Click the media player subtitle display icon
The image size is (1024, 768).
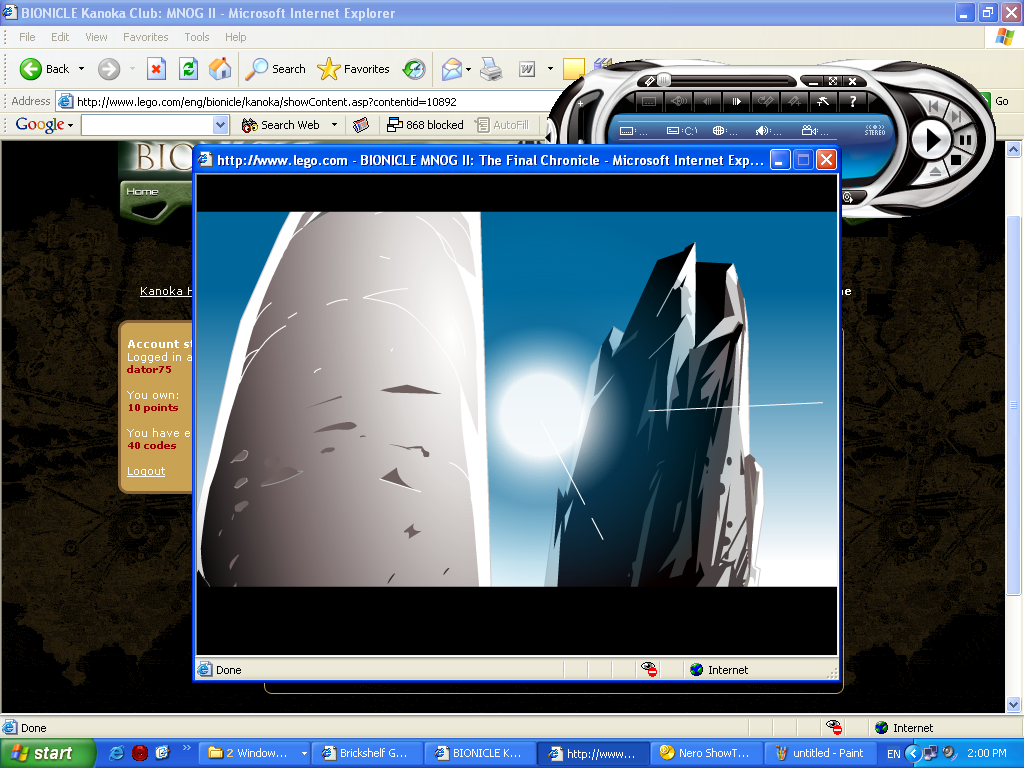coord(633,131)
